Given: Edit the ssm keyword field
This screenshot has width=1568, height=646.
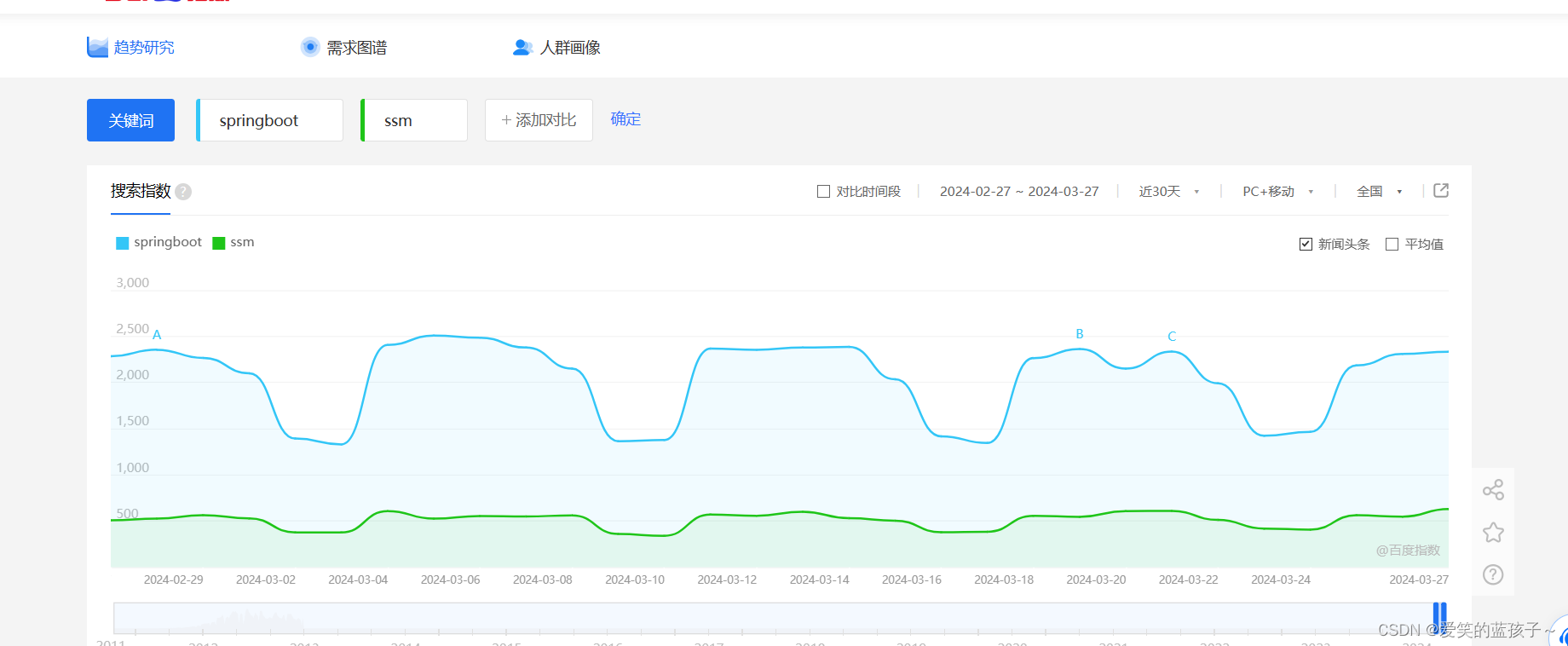Looking at the screenshot, I should pyautogui.click(x=414, y=120).
